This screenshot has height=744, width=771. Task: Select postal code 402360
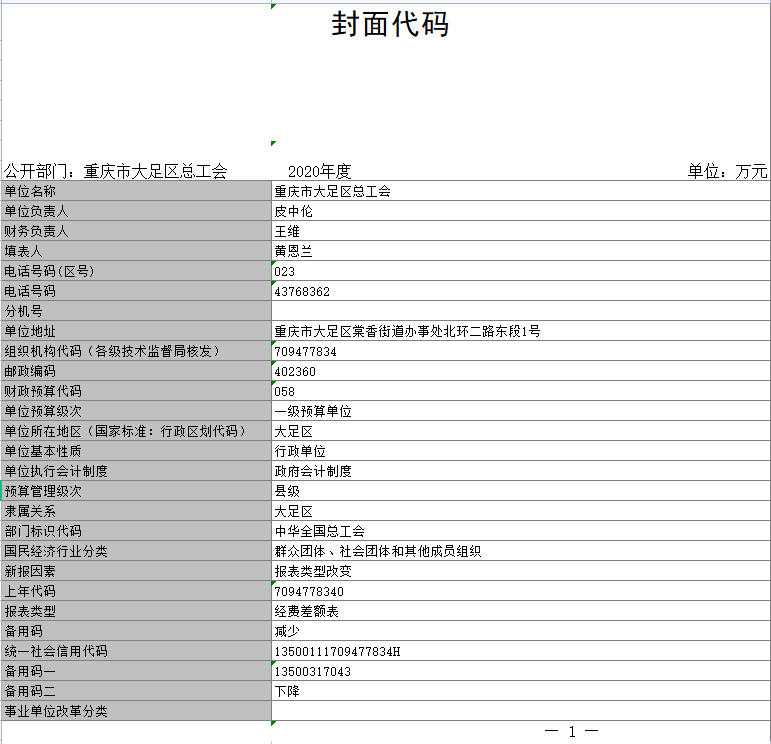click(295, 372)
